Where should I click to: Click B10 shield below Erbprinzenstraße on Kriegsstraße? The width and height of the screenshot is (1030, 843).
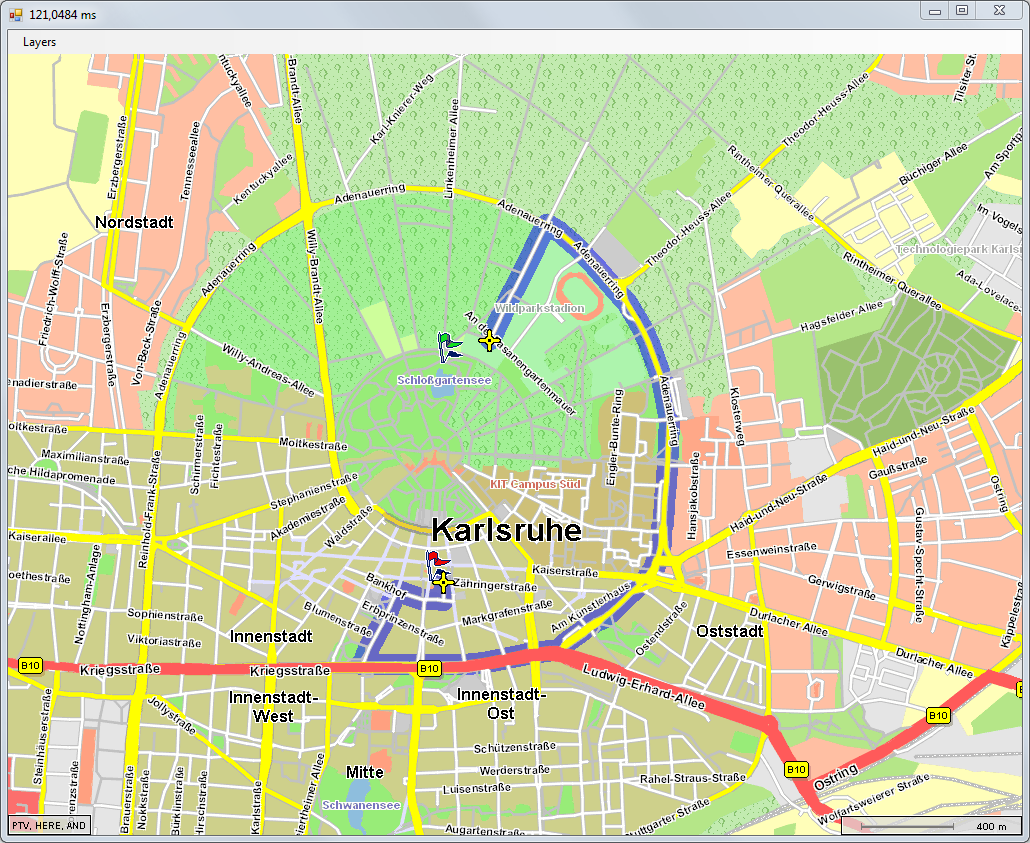click(429, 668)
